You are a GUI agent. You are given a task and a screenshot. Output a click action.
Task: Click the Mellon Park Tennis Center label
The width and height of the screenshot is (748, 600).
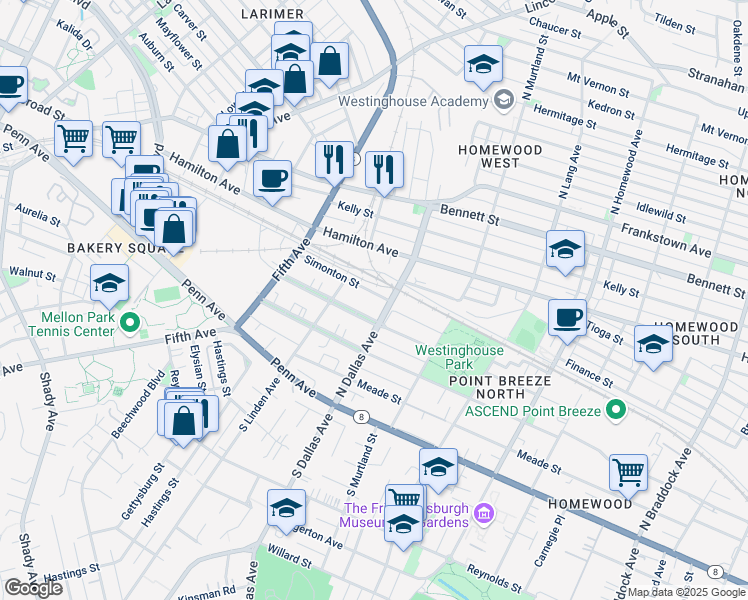pyautogui.click(x=72, y=324)
